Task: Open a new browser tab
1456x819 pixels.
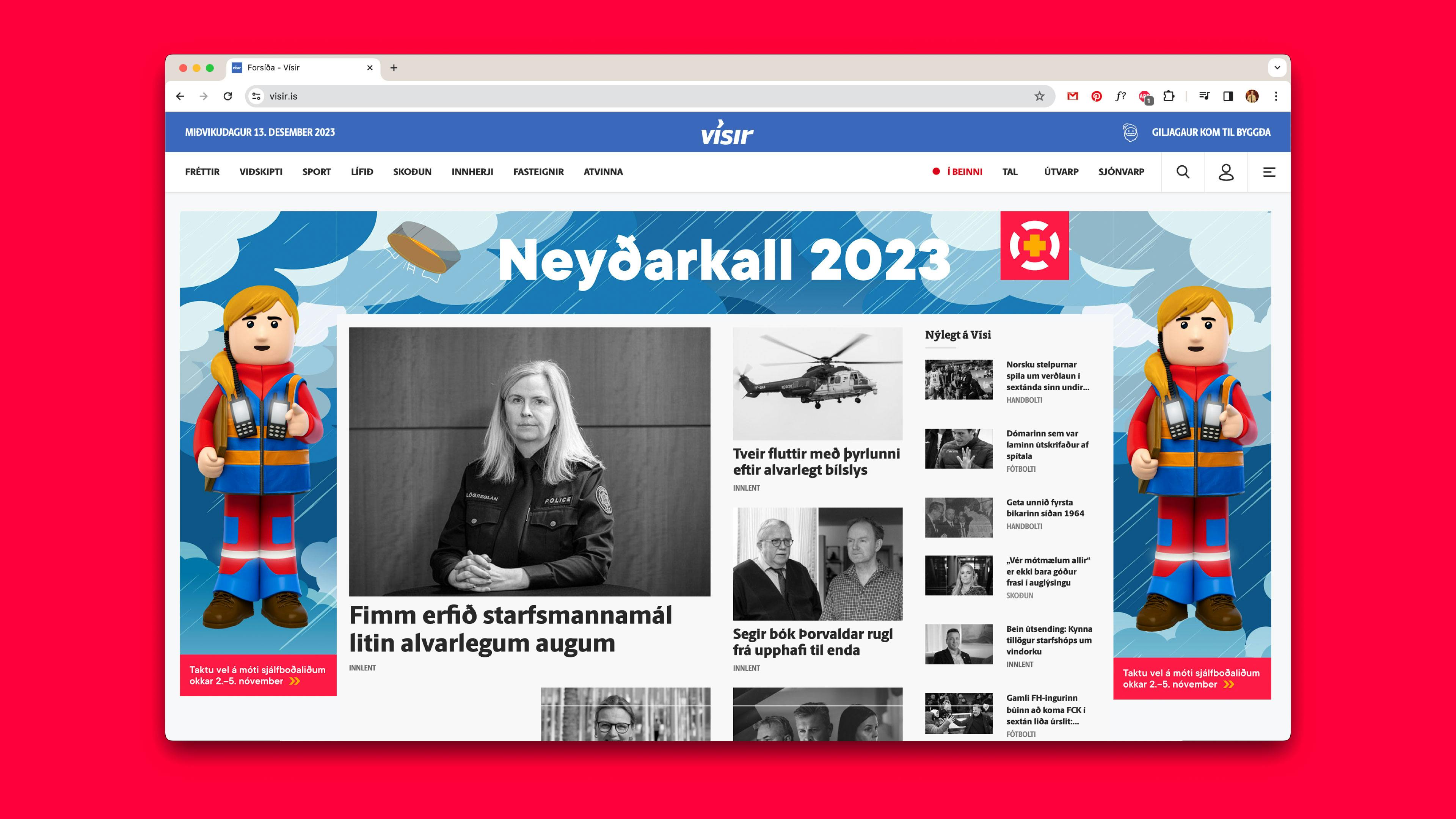Action: coord(394,68)
